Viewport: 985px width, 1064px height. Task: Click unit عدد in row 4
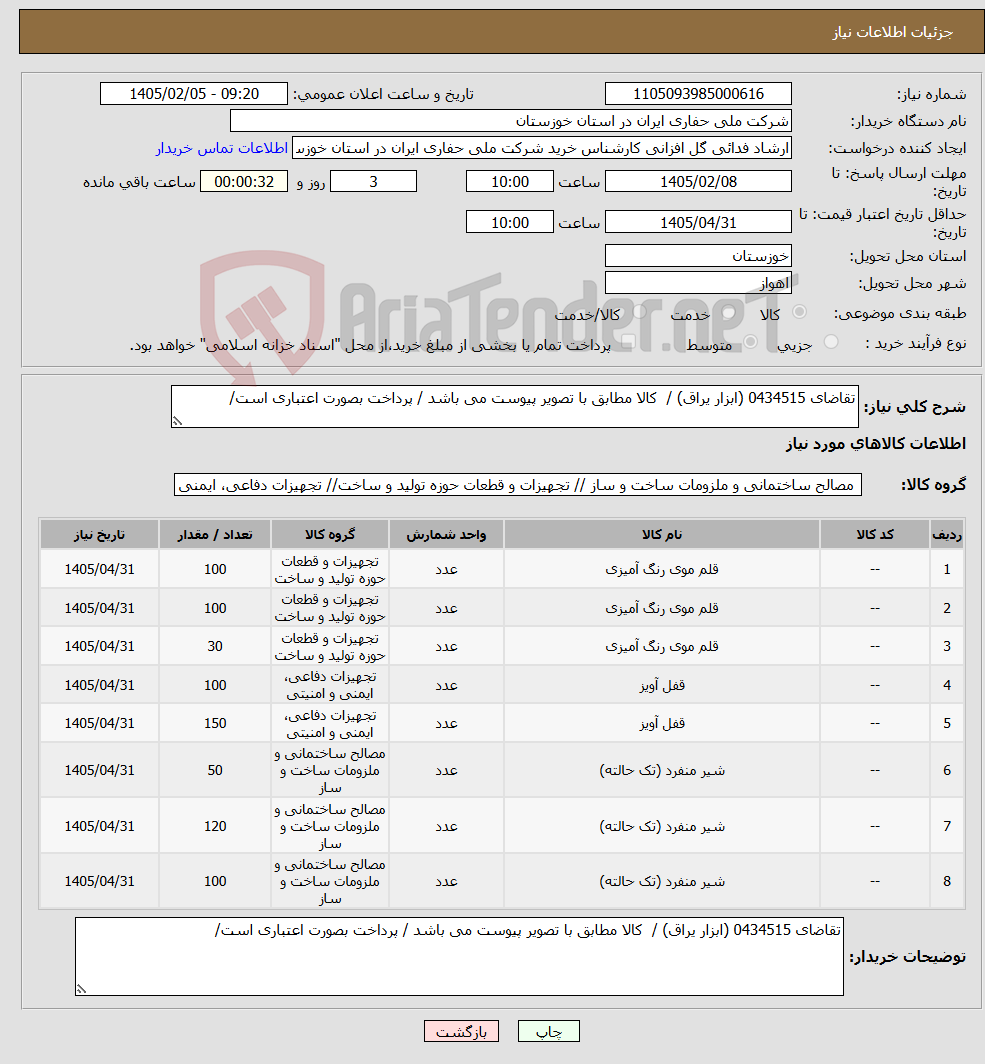click(x=446, y=685)
